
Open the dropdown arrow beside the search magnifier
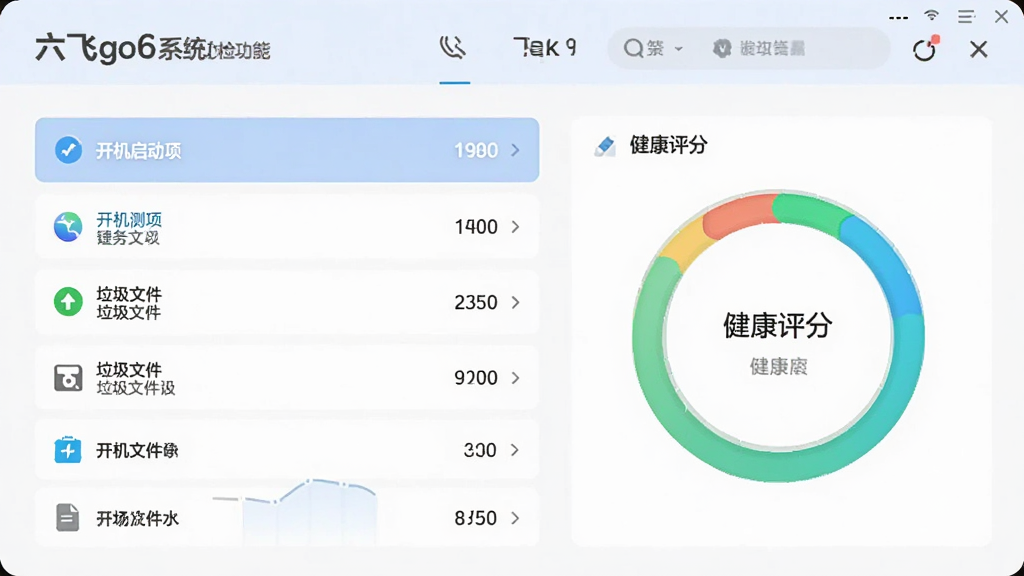tap(679, 49)
